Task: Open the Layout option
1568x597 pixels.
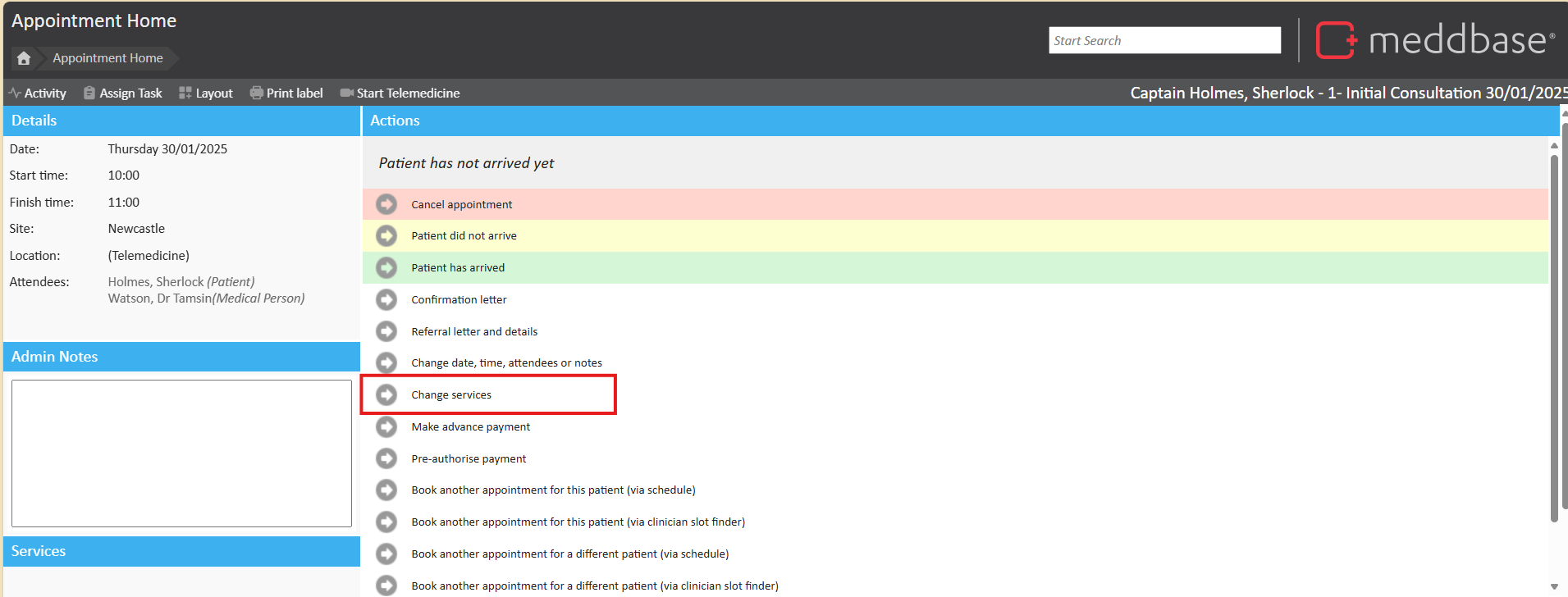Action: (206, 93)
